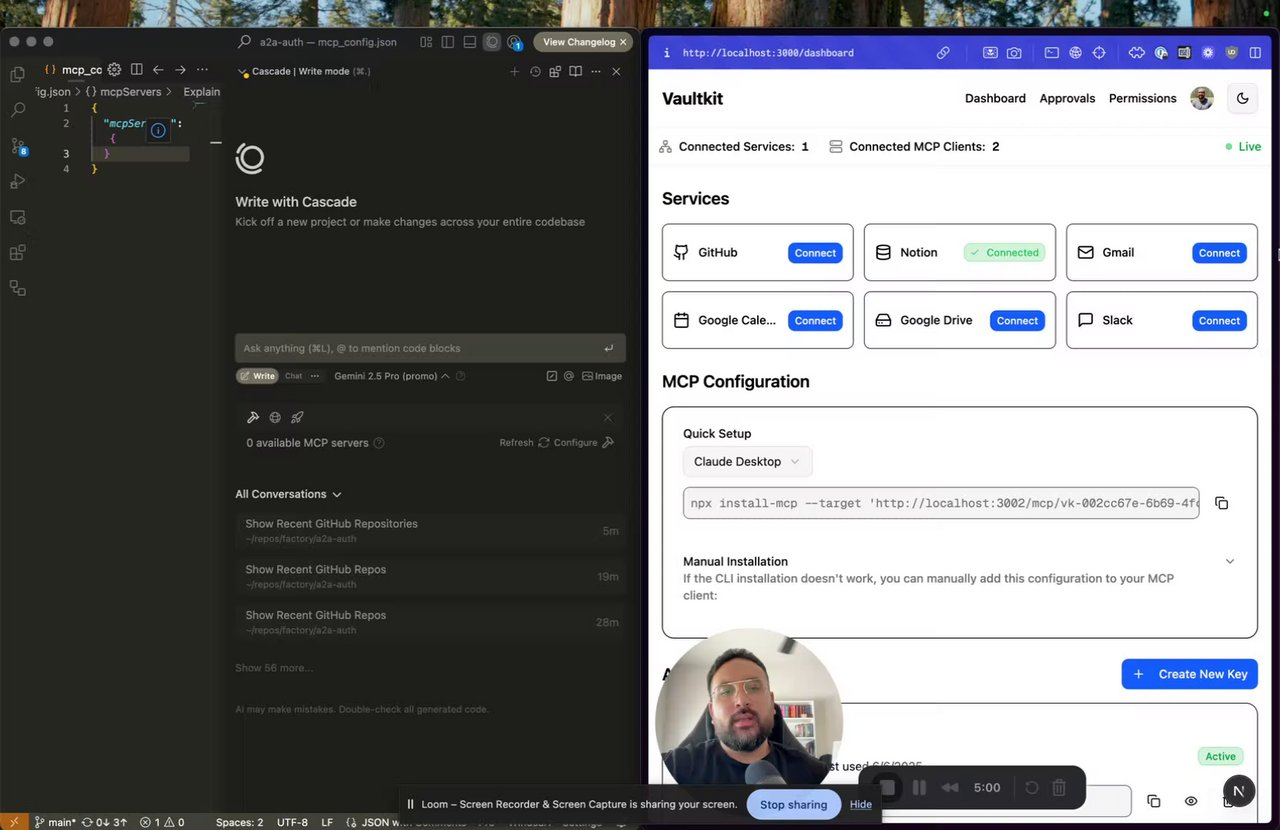Viewport: 1280px width, 830px height.
Task: Open the Claude Desktop quick setup dropdown
Action: (747, 461)
